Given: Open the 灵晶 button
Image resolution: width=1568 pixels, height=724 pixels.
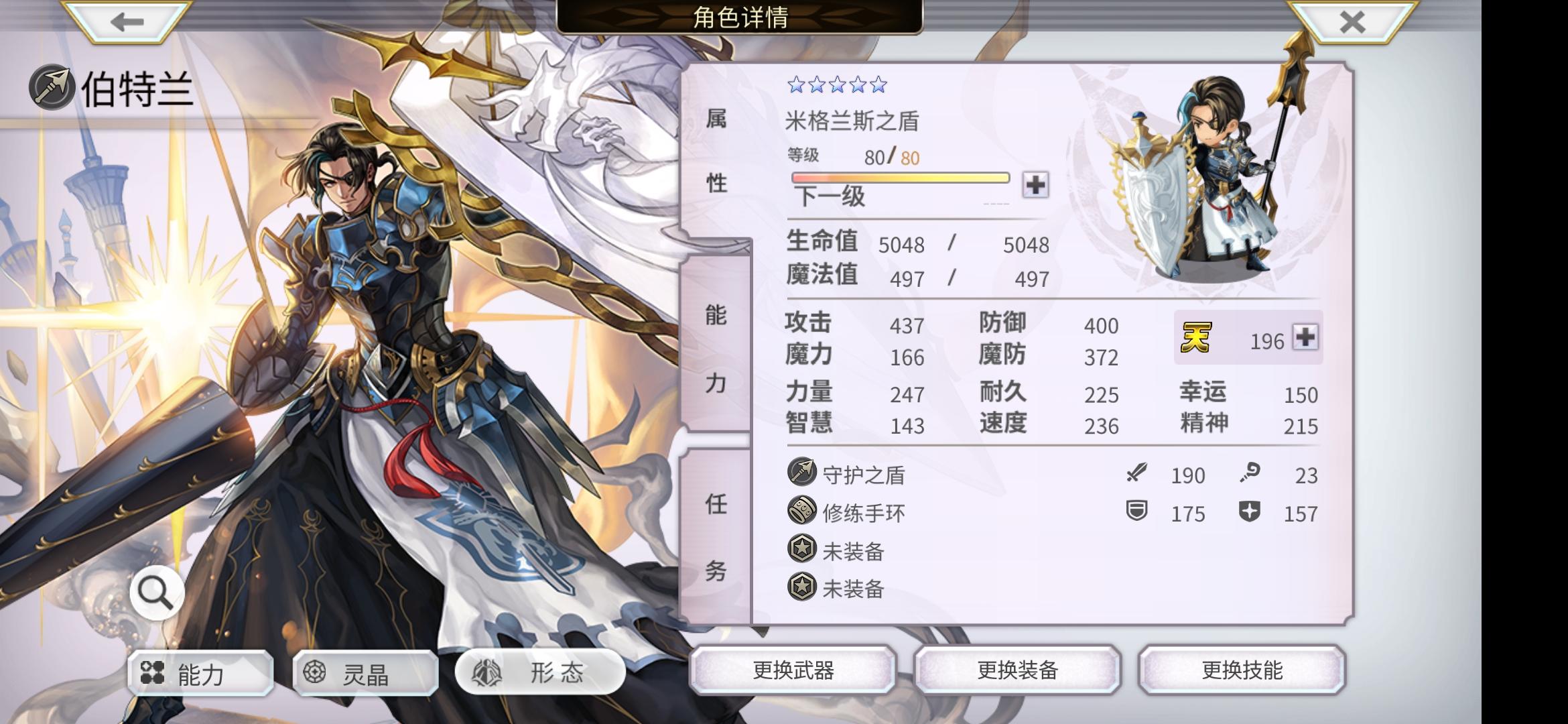Looking at the screenshot, I should coord(365,673).
